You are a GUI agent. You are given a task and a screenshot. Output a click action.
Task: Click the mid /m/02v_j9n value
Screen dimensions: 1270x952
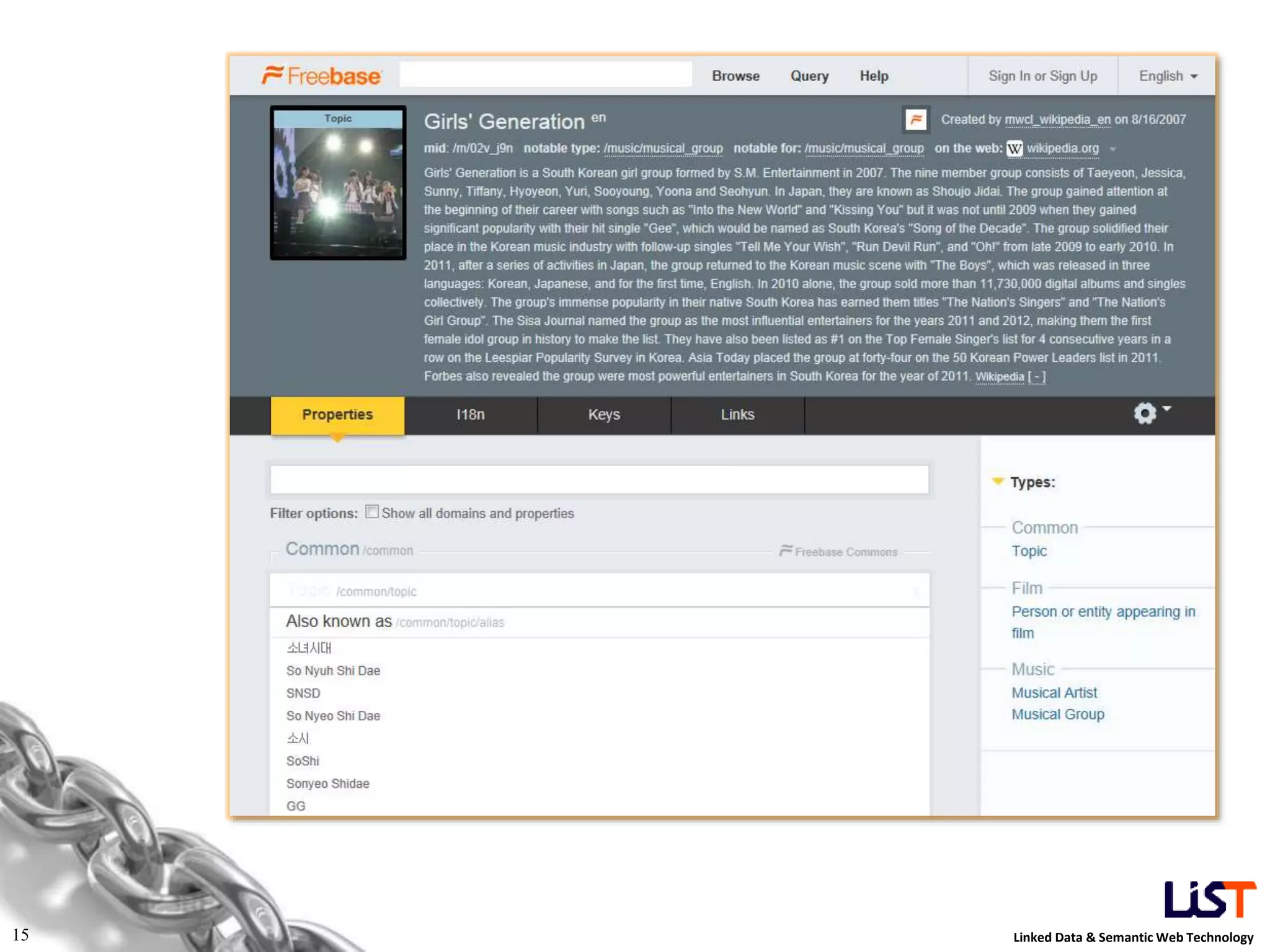[482, 149]
